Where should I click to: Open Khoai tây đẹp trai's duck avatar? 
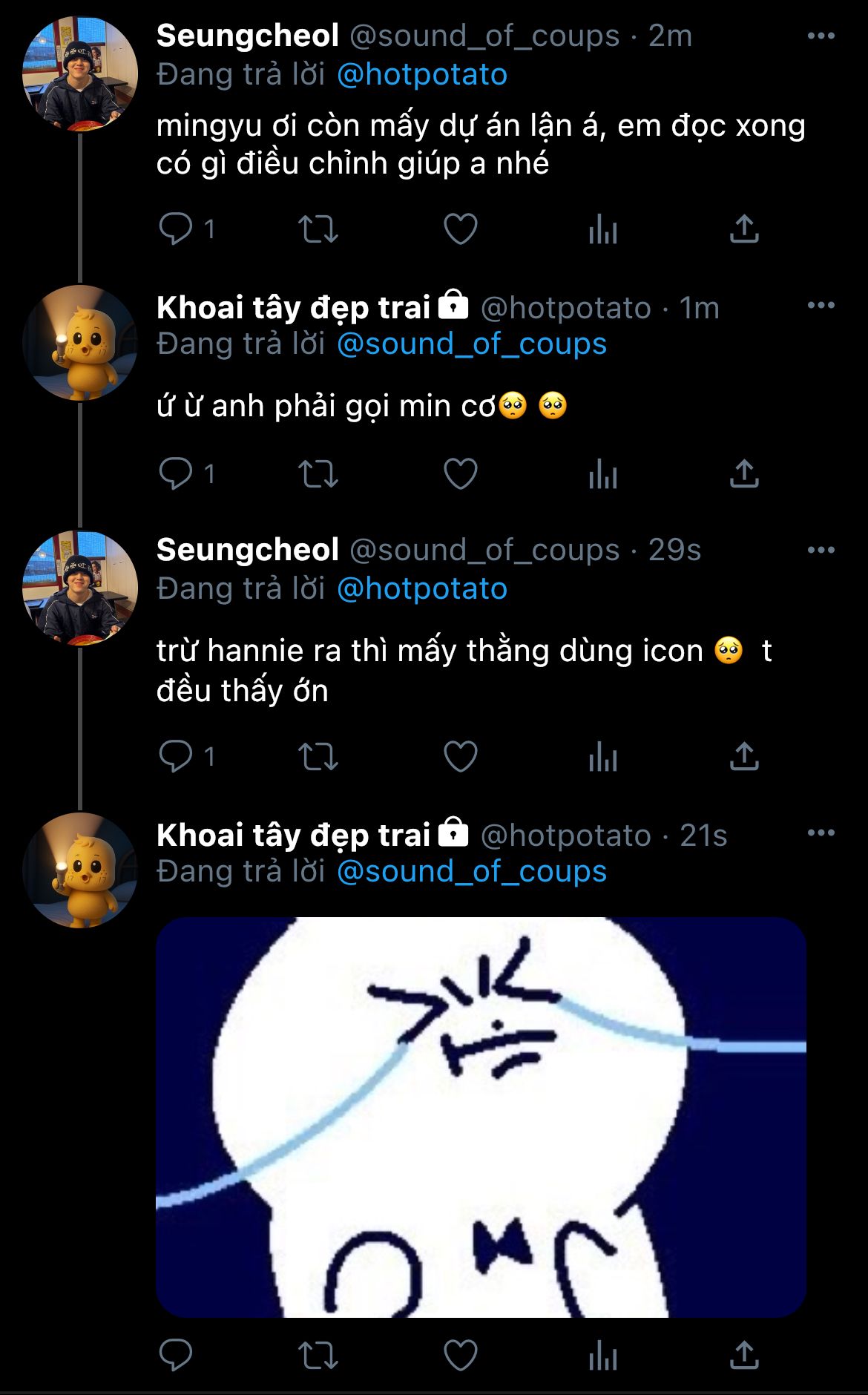[x=80, y=343]
